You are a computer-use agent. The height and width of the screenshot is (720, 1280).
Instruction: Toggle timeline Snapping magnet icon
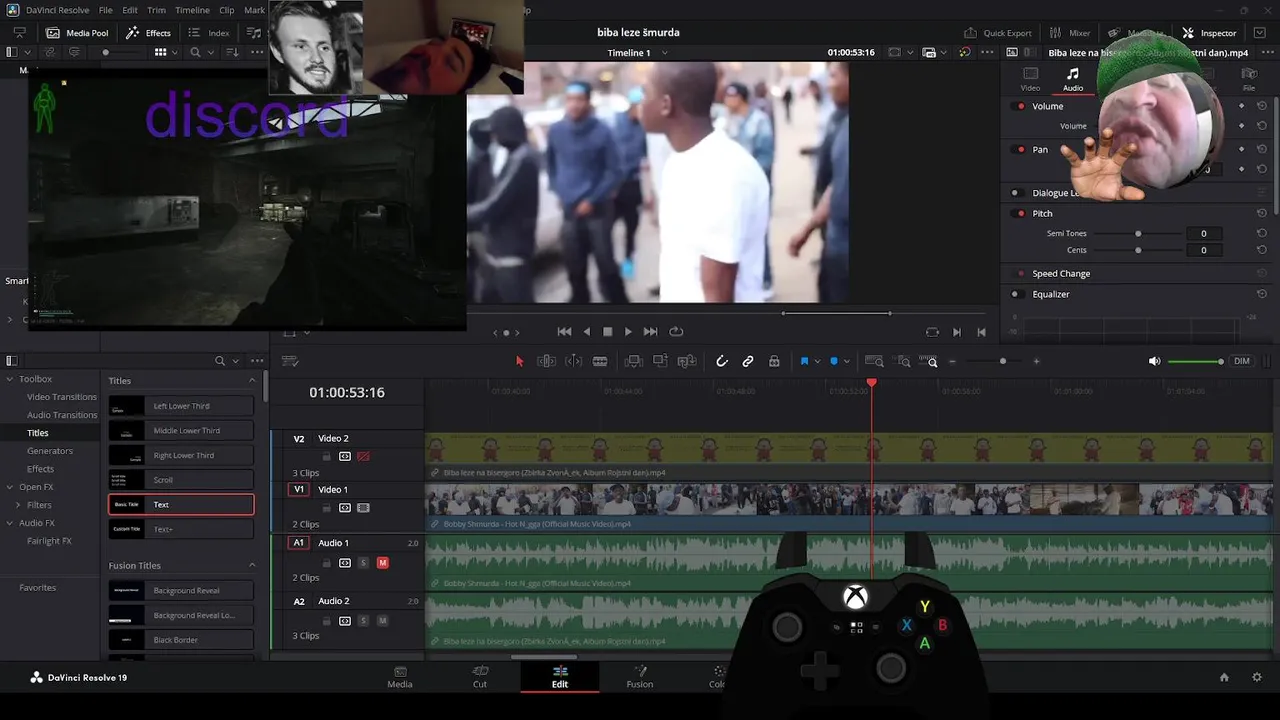722,361
